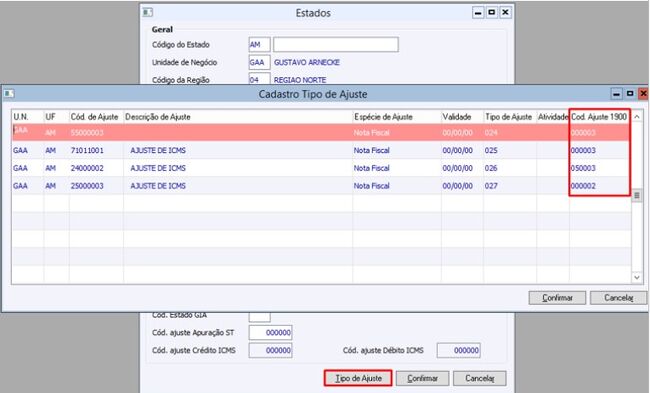650x393 pixels.
Task: Click the Estados window system icon
Action: pos(148,12)
